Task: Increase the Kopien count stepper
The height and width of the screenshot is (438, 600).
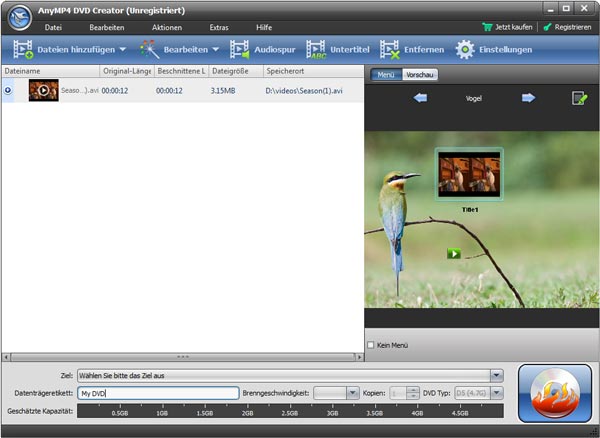Action: [412, 390]
